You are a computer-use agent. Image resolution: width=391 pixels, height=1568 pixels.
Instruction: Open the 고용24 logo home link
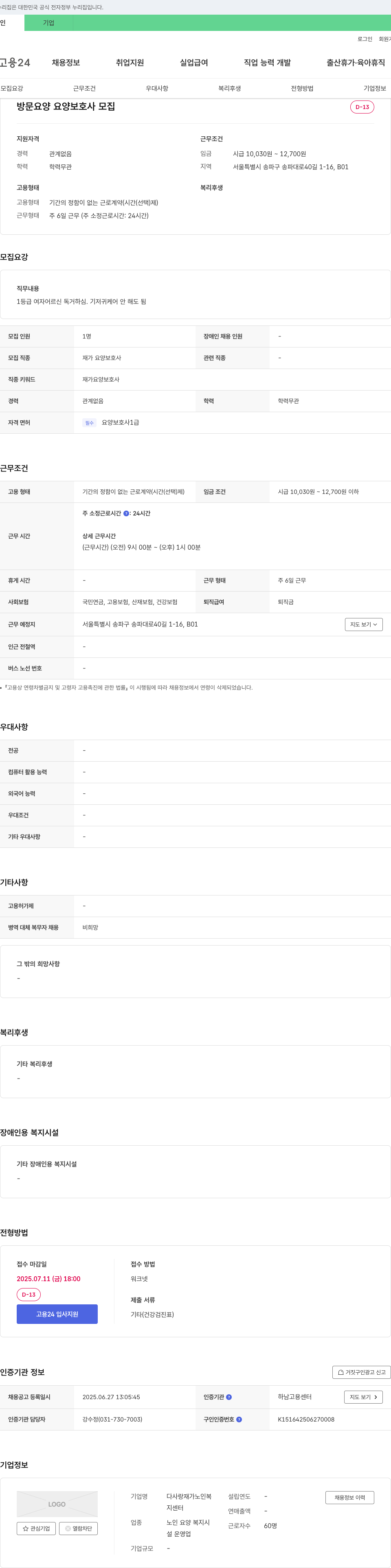point(15,63)
